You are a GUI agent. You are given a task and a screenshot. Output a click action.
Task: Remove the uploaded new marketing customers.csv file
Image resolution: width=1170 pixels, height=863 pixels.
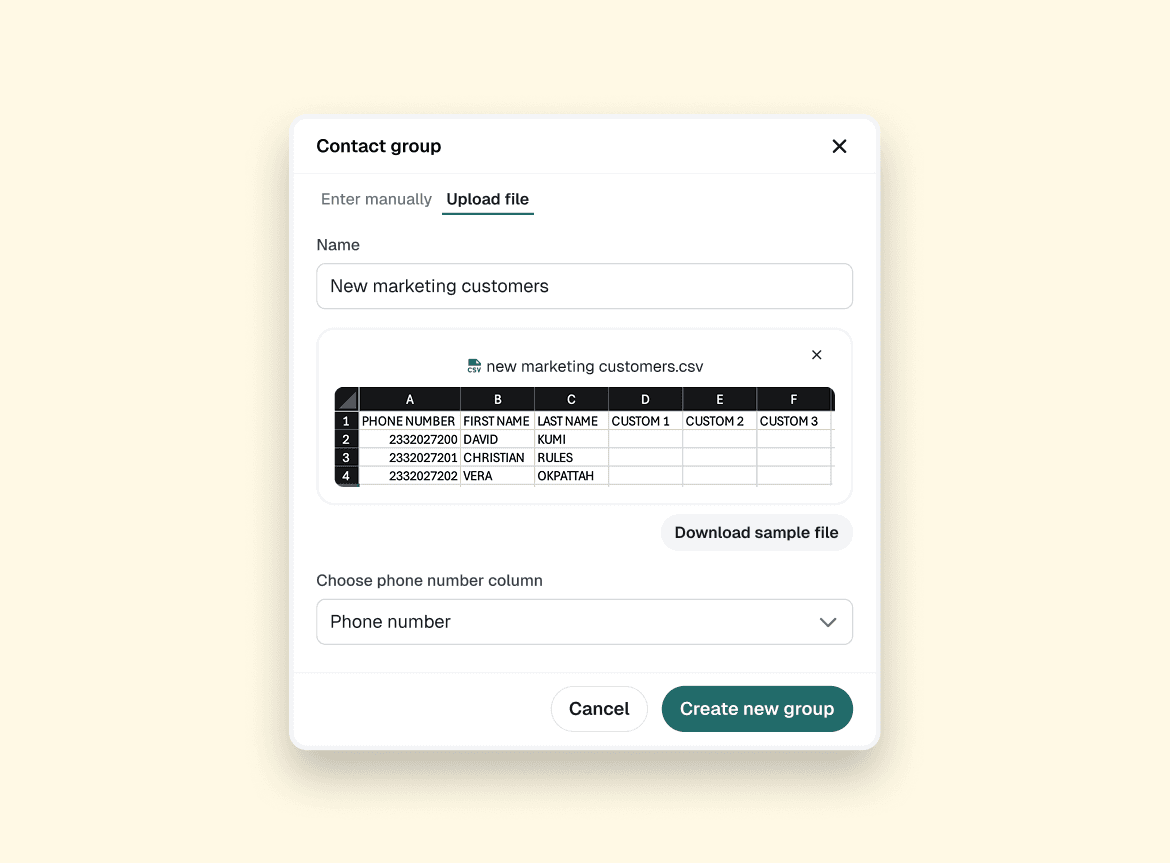coord(816,354)
